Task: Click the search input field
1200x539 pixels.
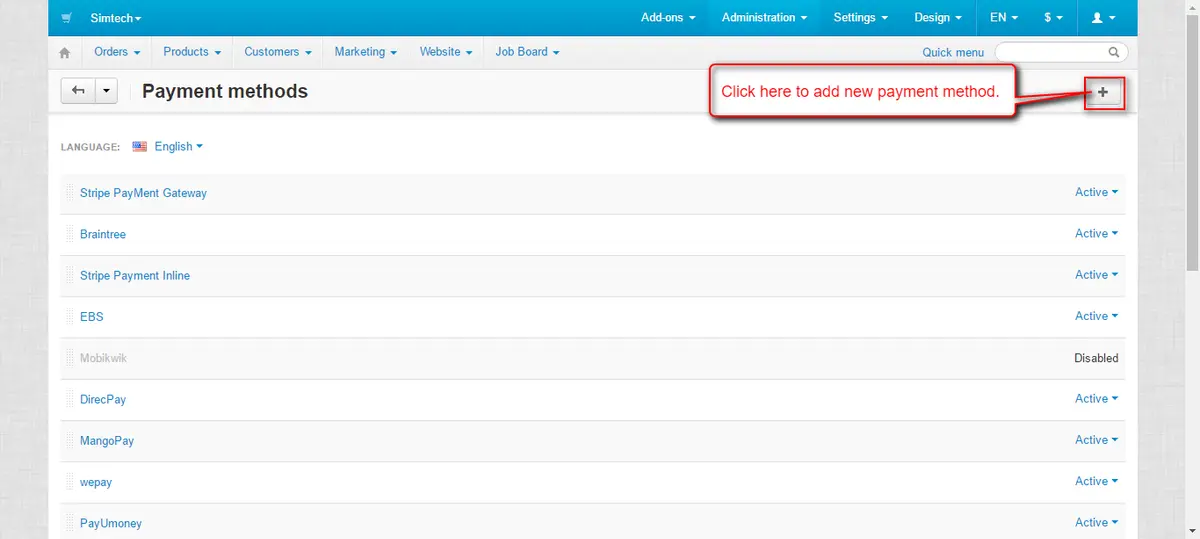Action: click(1050, 52)
